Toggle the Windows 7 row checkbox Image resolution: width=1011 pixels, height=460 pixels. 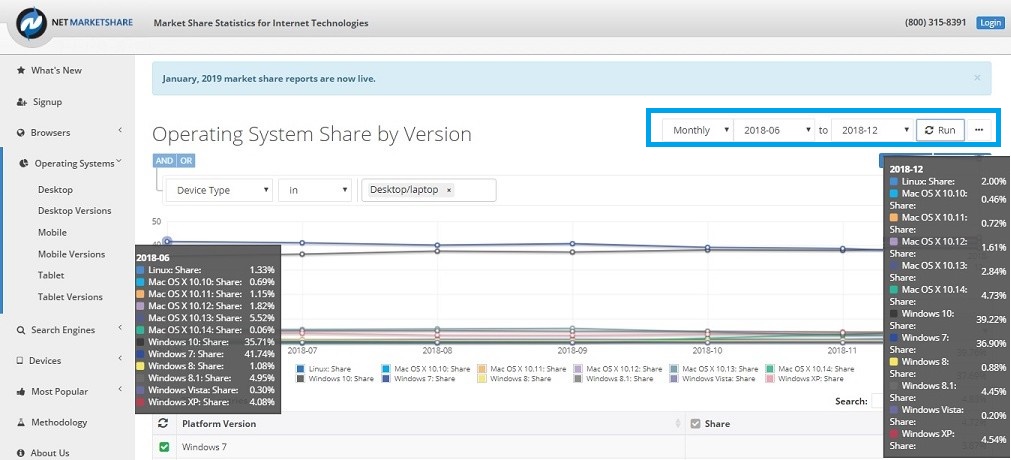tap(164, 446)
